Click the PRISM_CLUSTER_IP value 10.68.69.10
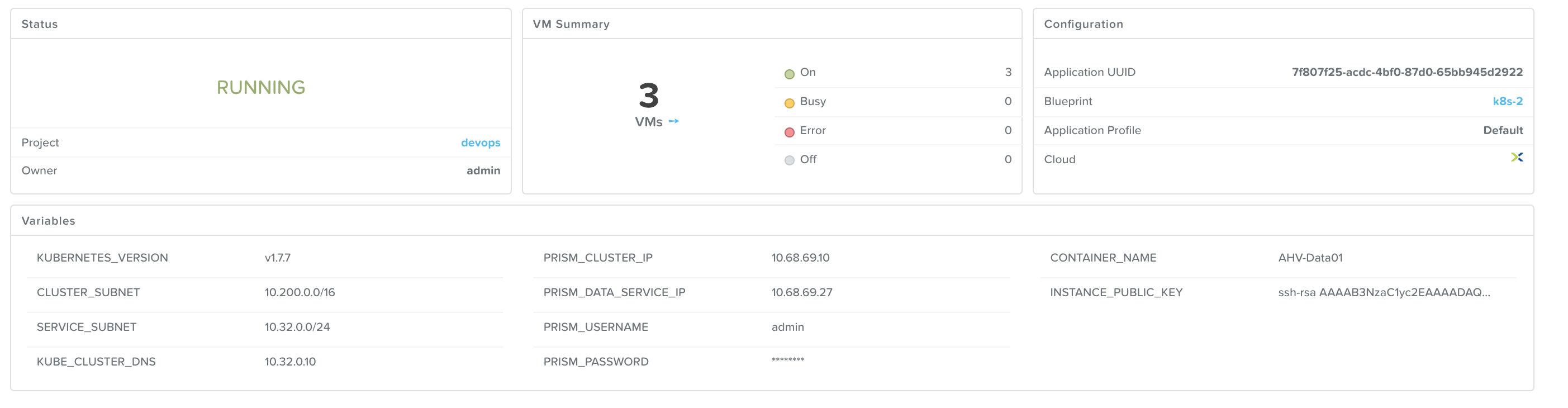1568x408 pixels. (x=800, y=258)
